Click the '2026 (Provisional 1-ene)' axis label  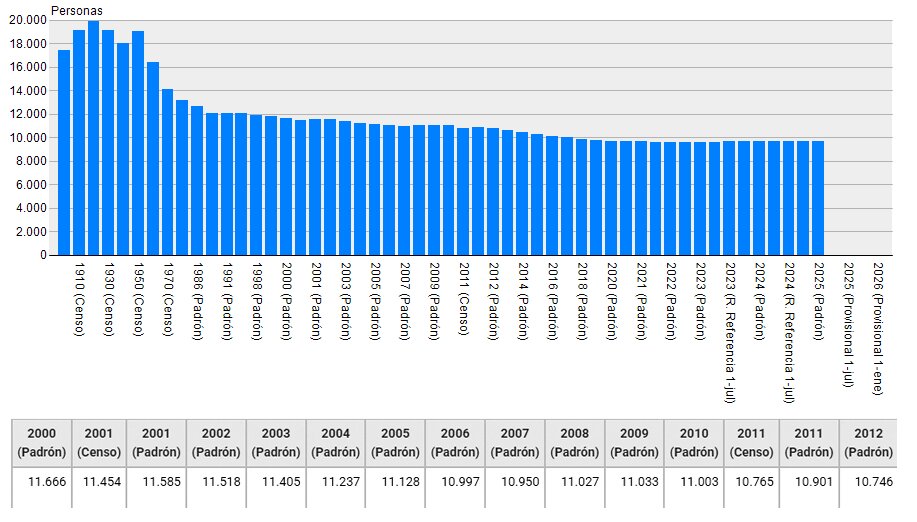click(878, 329)
